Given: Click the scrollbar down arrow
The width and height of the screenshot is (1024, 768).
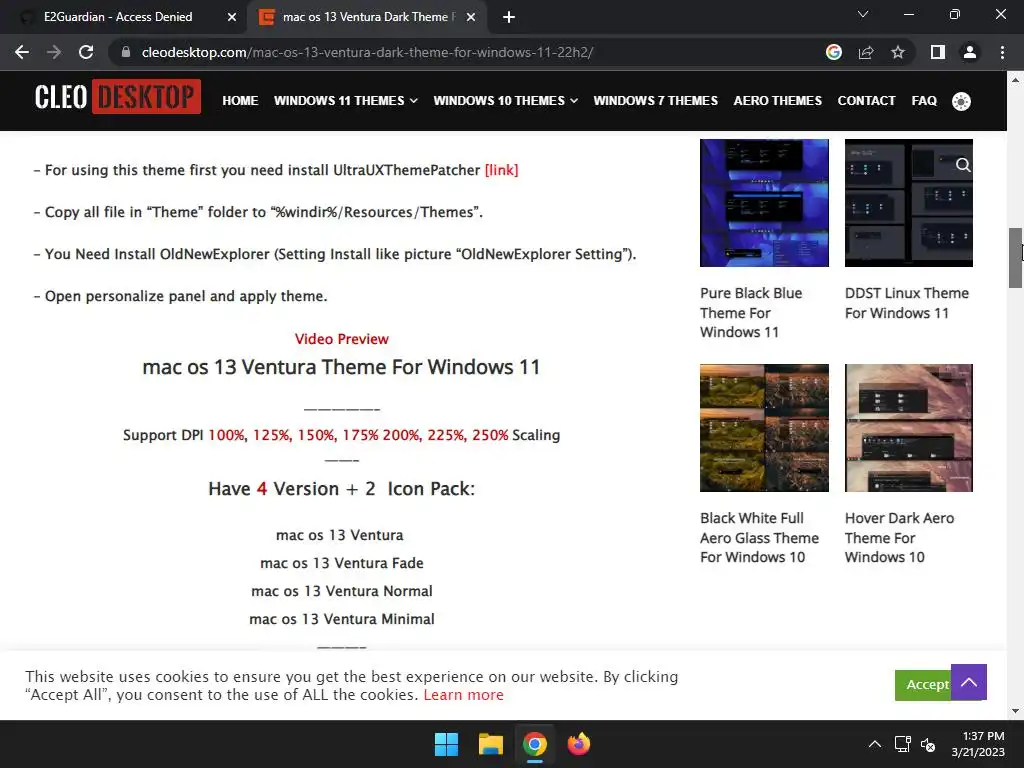Looking at the screenshot, I should pos(1015,711).
